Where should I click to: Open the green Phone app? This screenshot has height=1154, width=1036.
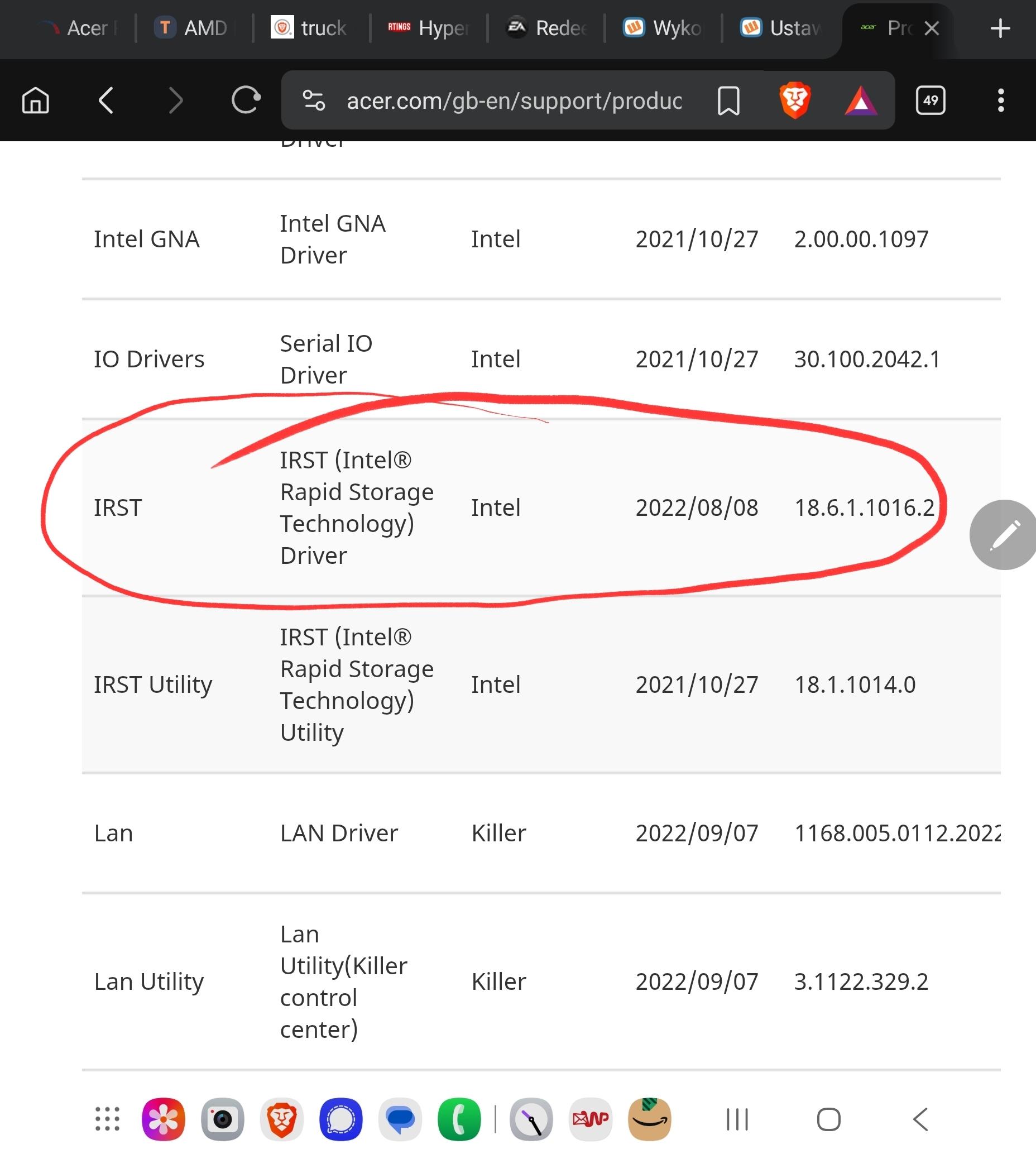tap(459, 1119)
